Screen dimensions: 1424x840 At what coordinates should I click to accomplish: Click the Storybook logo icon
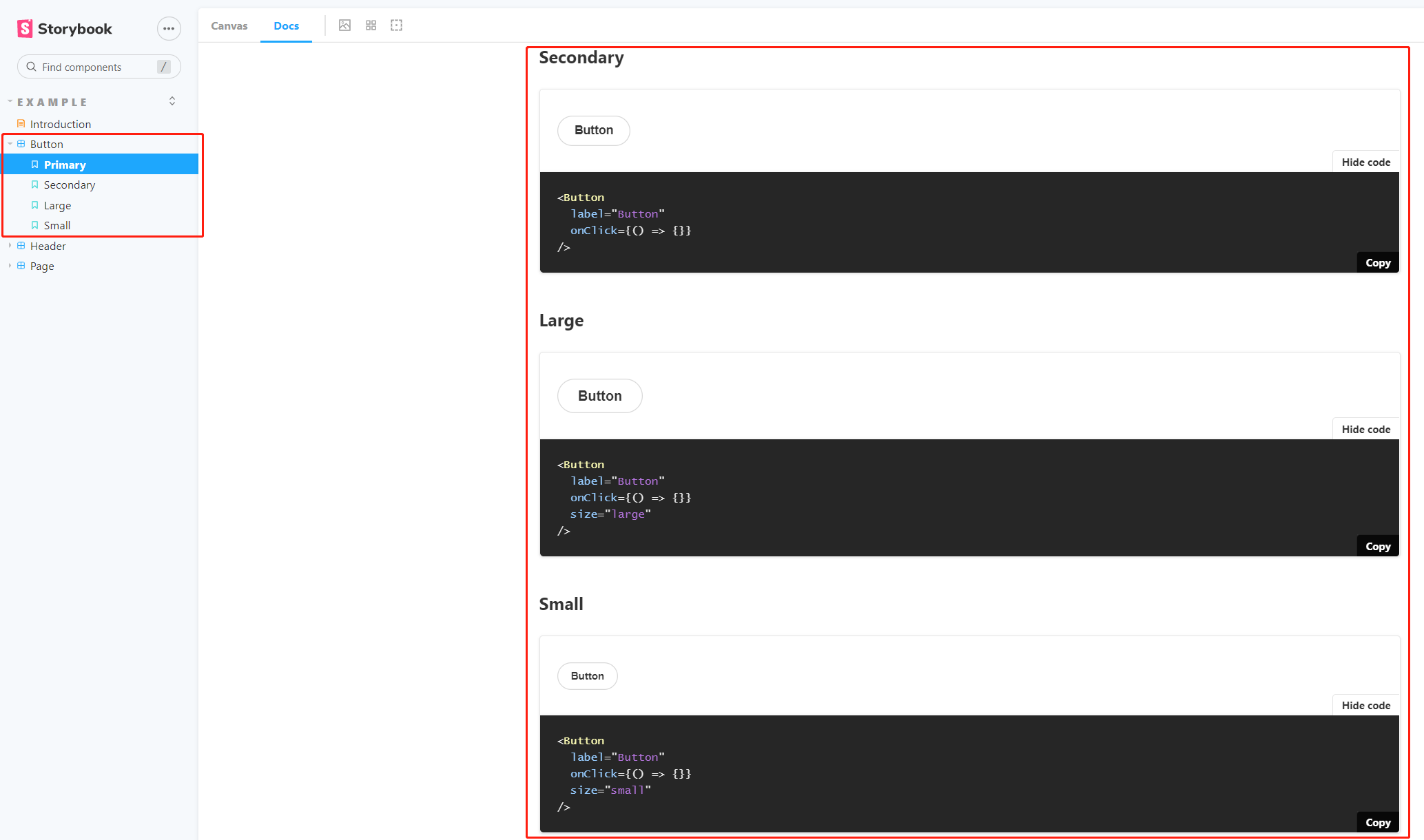[25, 28]
